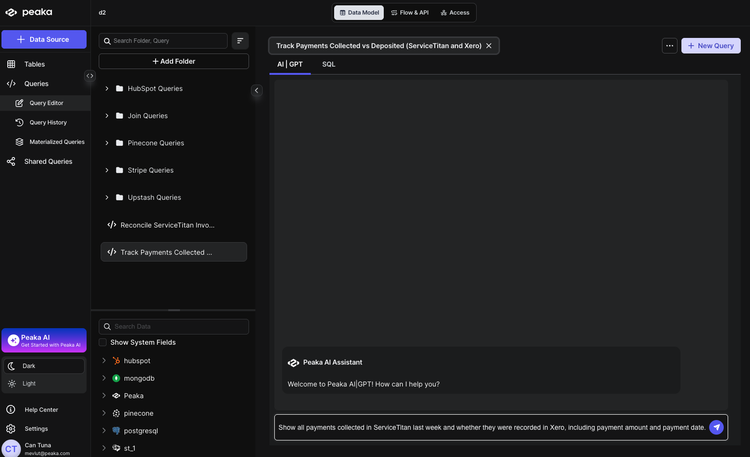Click the Peaka AI Assistant logo icon

point(293,363)
